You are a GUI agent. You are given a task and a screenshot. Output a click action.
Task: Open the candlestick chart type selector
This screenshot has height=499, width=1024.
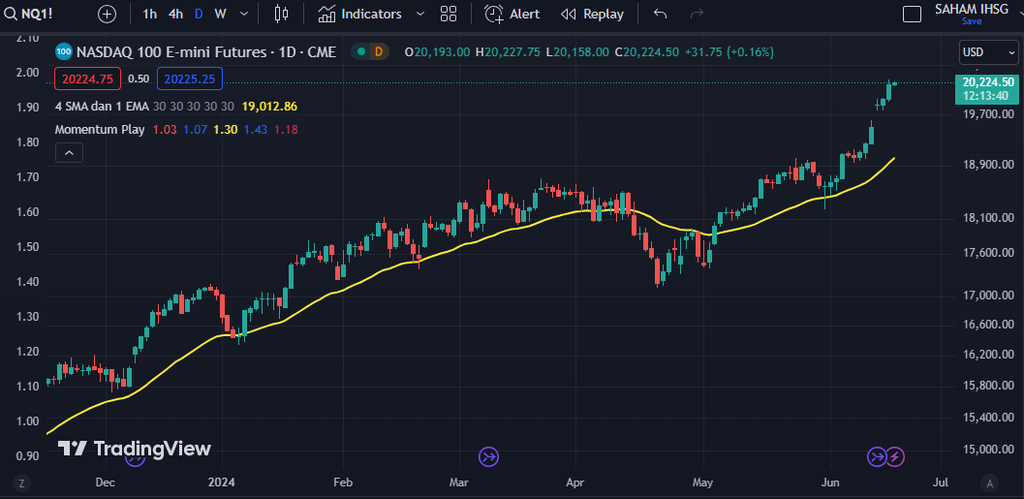[x=281, y=14]
